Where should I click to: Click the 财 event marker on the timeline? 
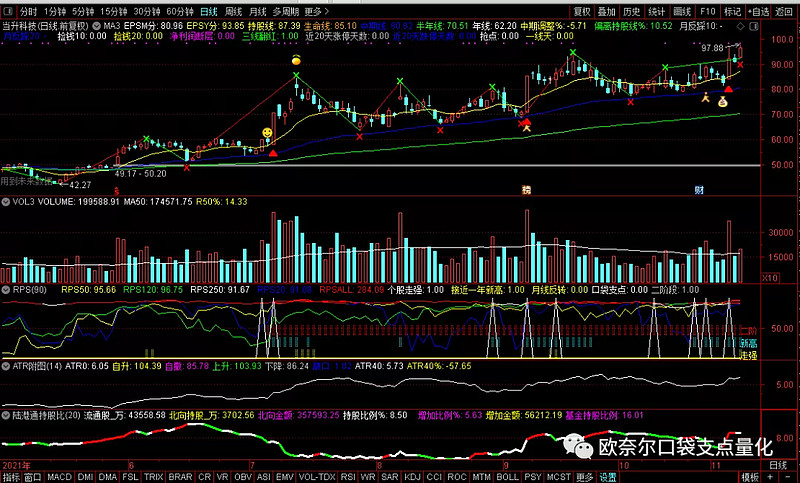(699, 190)
